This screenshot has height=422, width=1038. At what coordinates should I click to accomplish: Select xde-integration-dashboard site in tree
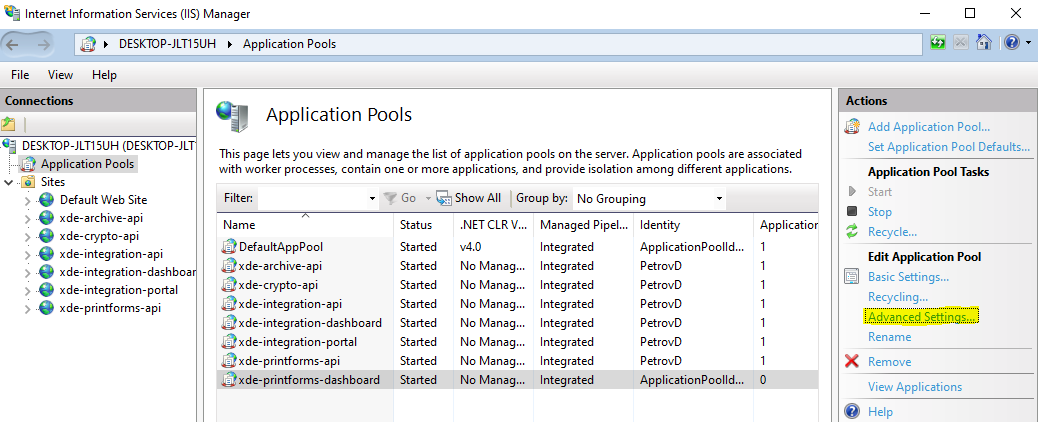pyautogui.click(x=127, y=272)
